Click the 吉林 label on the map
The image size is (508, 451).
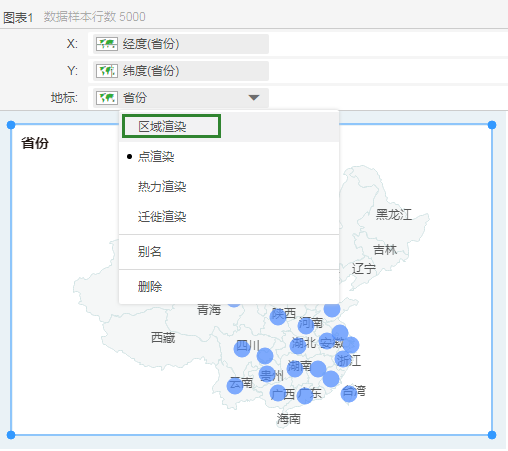(x=385, y=250)
